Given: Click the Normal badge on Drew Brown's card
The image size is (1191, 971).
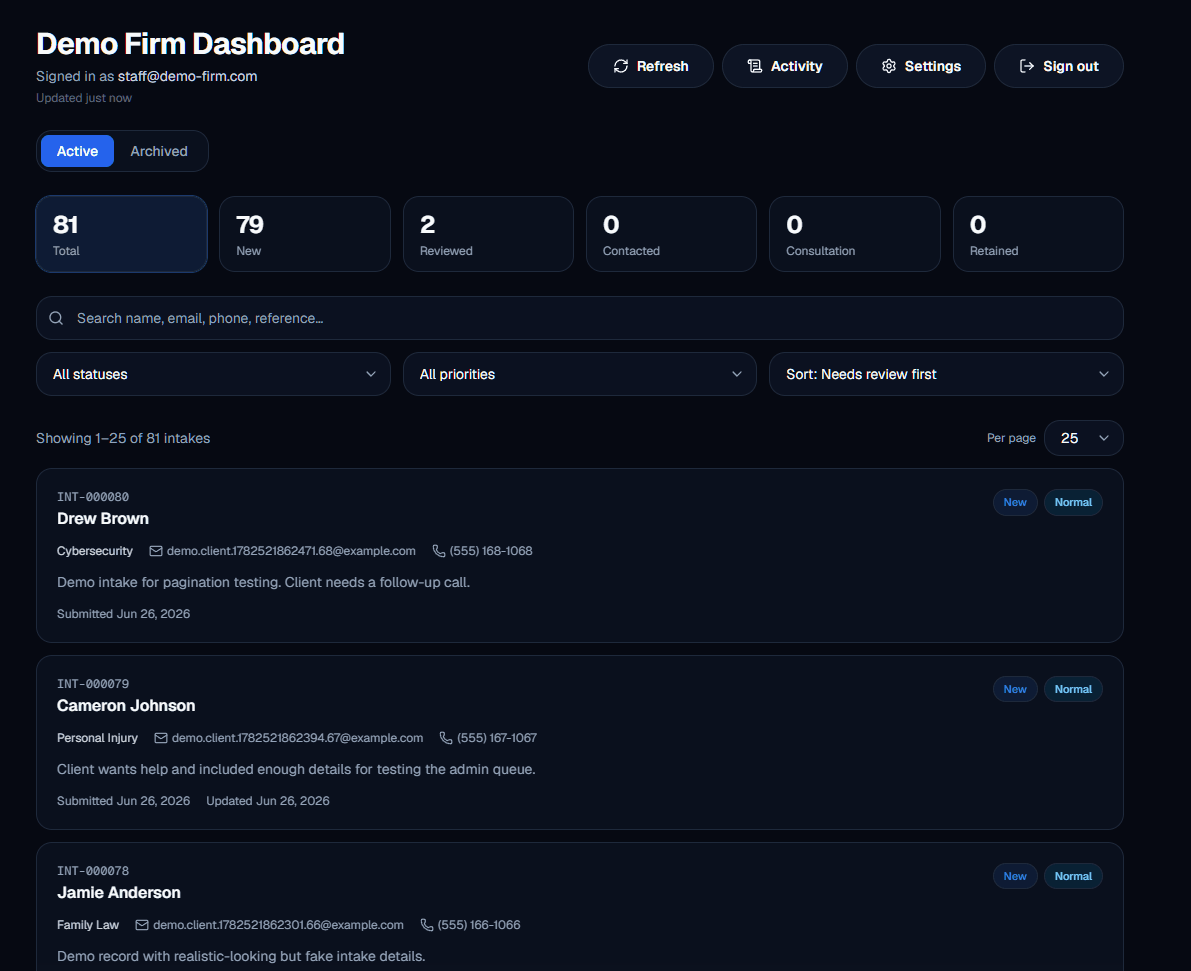Looking at the screenshot, I should tap(1073, 502).
